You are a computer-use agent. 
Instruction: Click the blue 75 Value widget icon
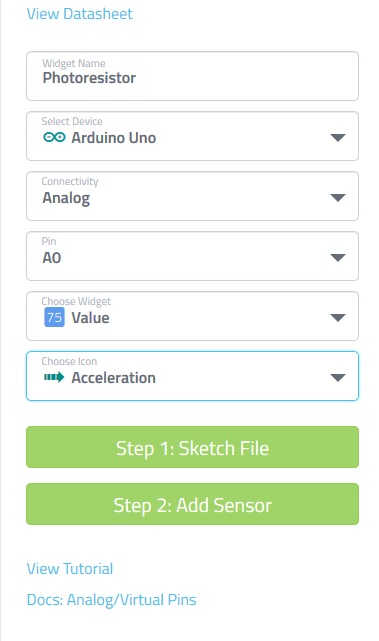54,318
